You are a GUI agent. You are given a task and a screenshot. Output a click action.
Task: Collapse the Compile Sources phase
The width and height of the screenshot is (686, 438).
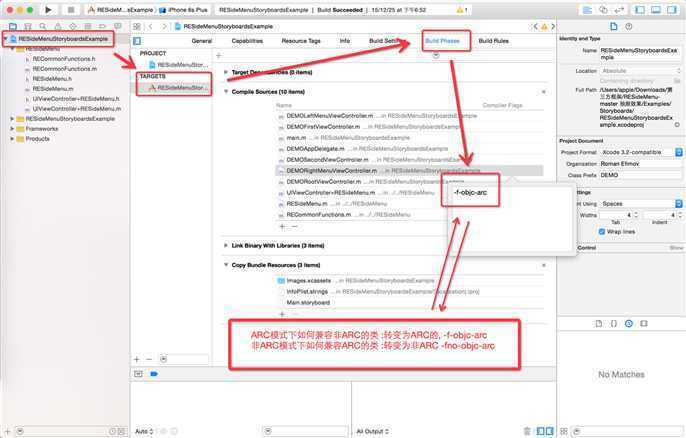pos(226,92)
